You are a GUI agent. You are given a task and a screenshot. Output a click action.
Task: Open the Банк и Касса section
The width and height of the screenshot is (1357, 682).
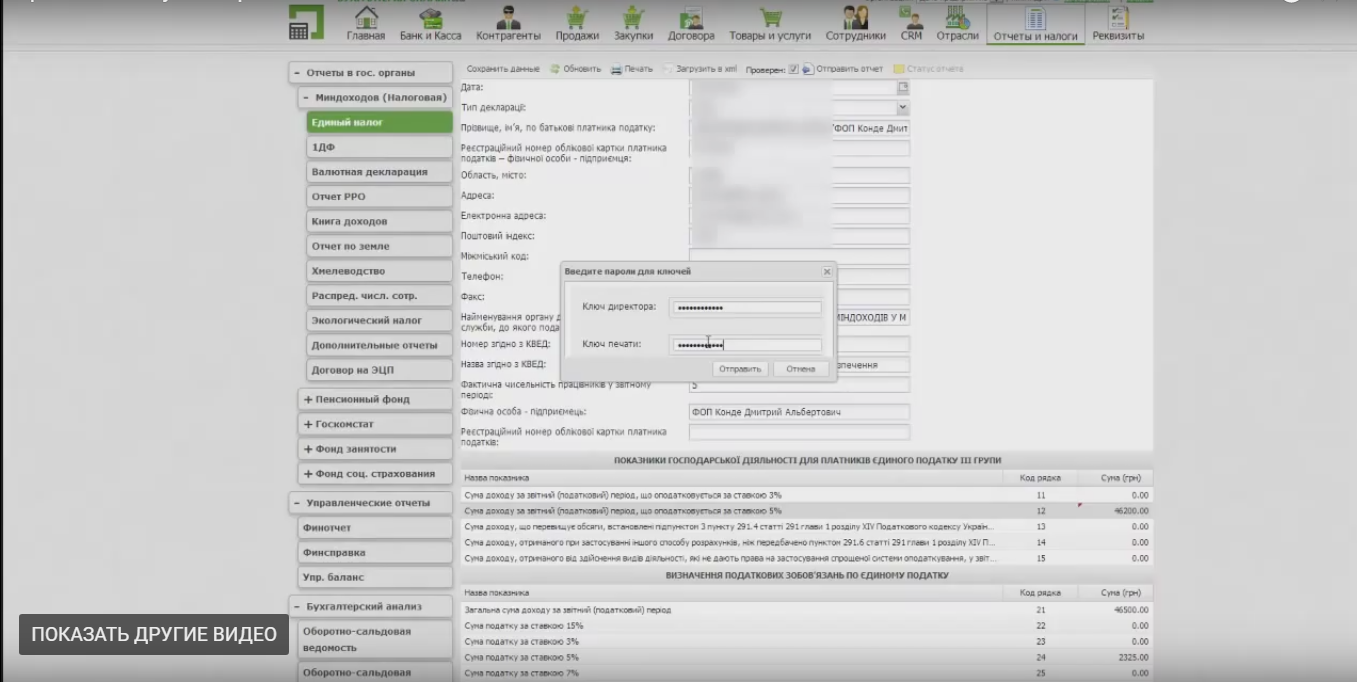pos(430,24)
